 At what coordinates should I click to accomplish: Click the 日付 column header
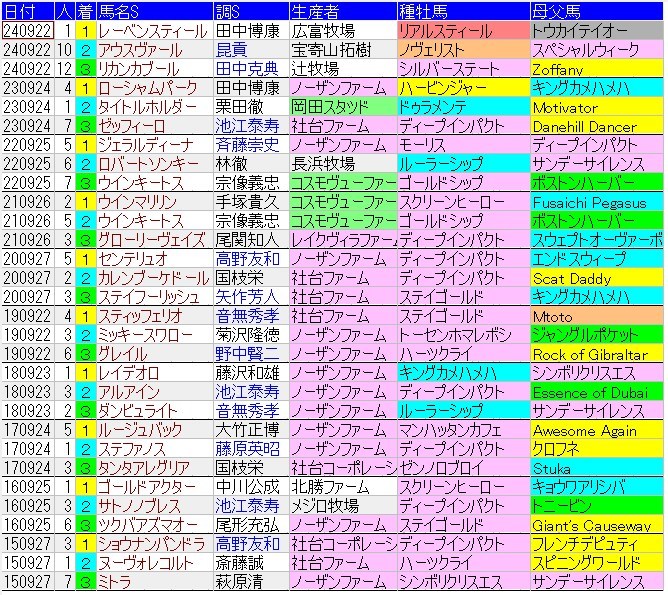coord(28,11)
